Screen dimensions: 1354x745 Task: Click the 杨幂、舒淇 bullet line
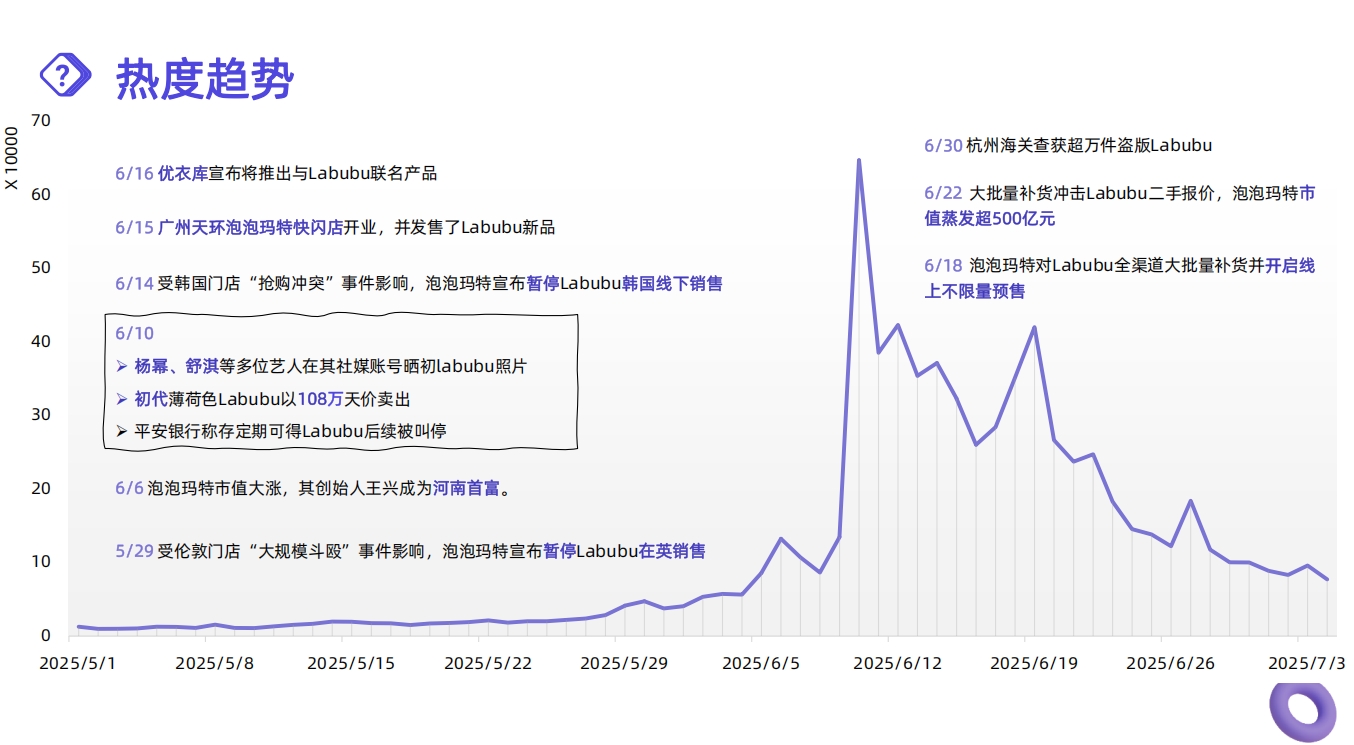point(321,366)
